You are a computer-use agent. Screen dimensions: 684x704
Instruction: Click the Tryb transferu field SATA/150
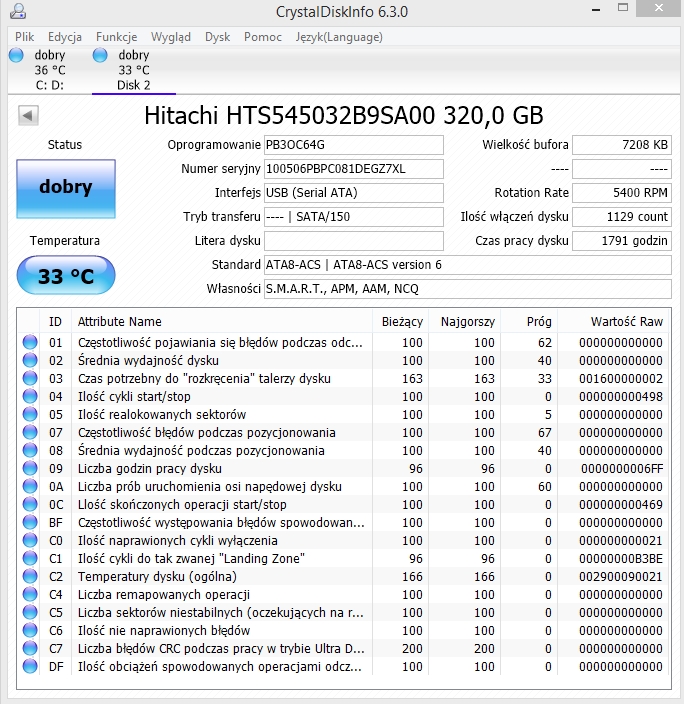point(353,217)
